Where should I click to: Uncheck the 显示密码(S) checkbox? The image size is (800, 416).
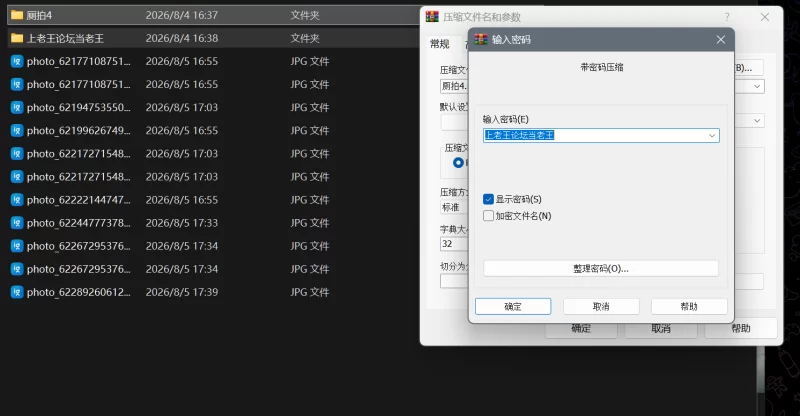[x=488, y=199]
